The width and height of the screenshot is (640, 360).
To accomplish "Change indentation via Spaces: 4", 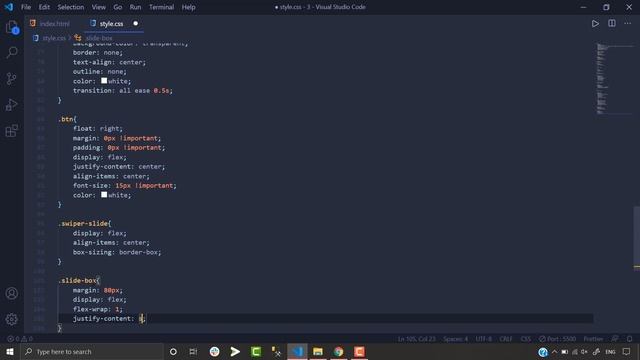I will 456,339.
